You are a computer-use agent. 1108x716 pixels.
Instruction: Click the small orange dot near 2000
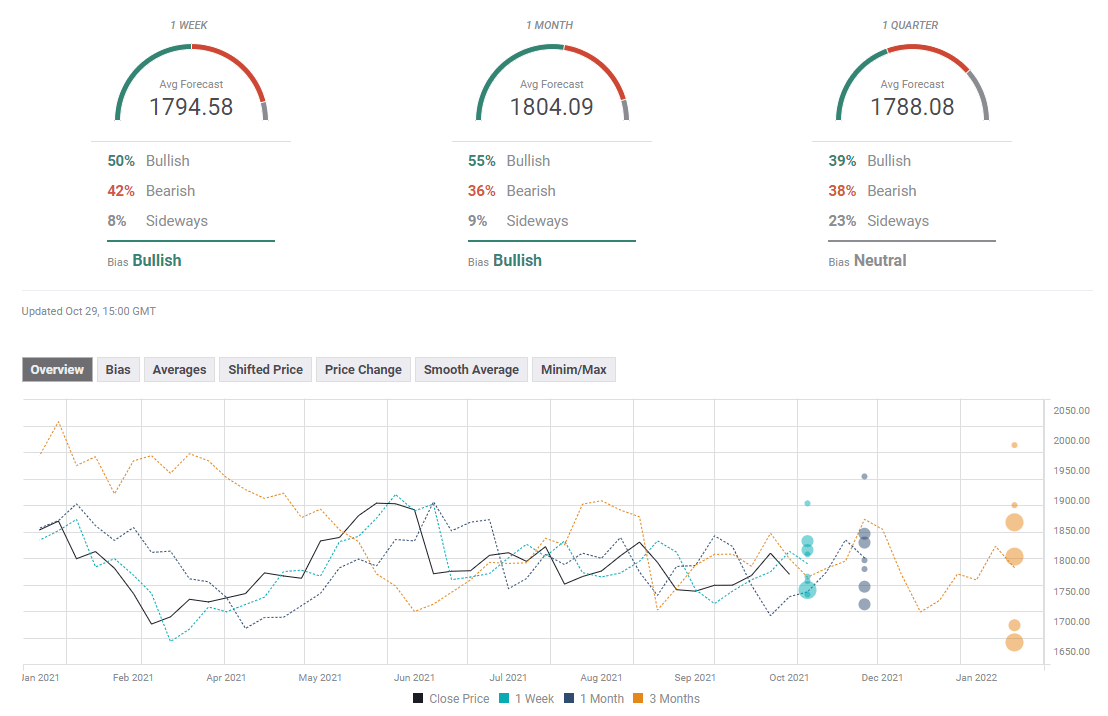[1014, 445]
